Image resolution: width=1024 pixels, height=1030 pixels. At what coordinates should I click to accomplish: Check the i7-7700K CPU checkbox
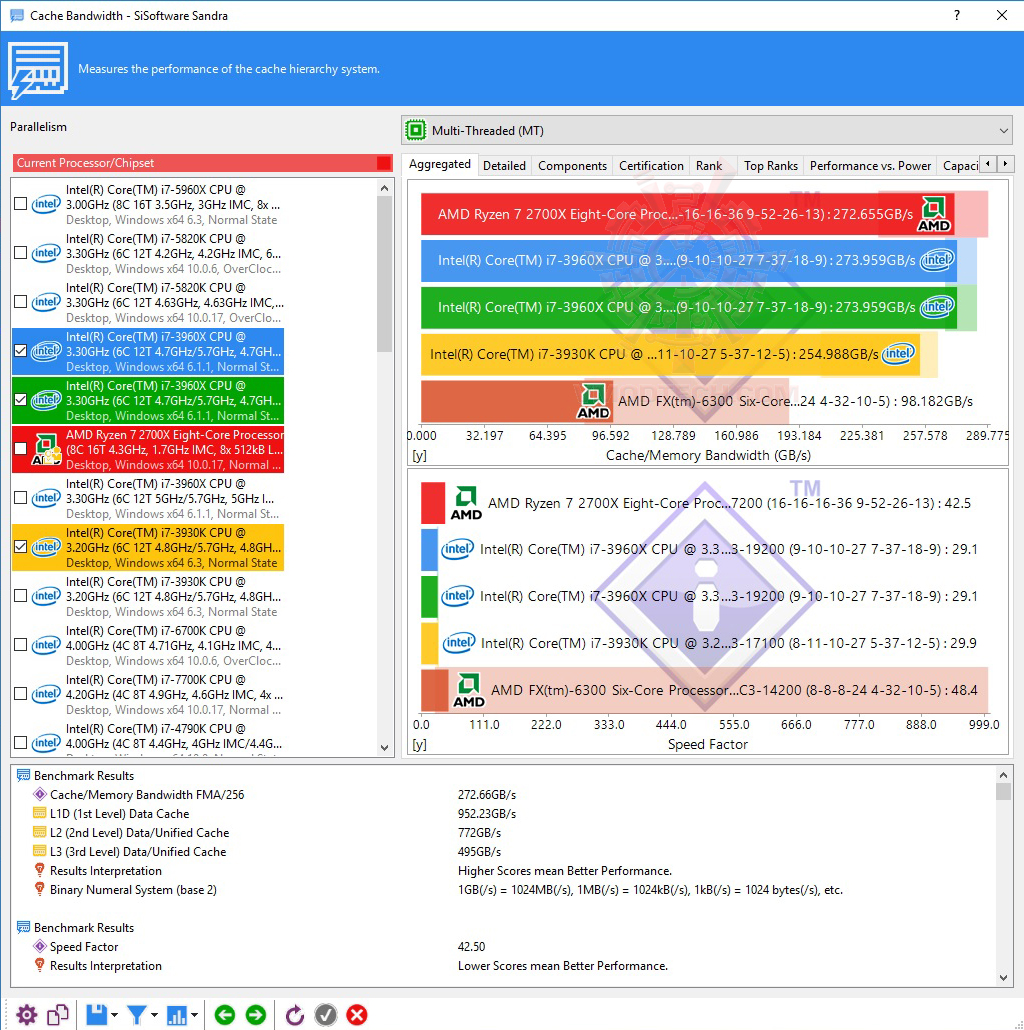click(20, 694)
